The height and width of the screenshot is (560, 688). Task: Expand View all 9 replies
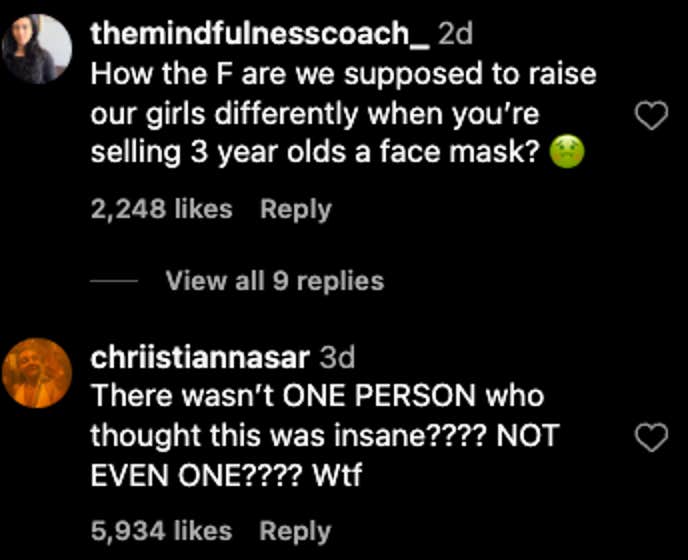tap(274, 281)
